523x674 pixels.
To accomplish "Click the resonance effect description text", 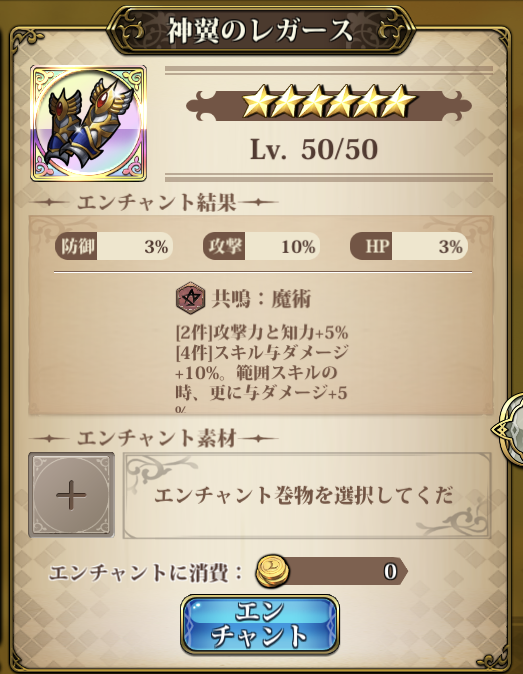I will (x=262, y=368).
